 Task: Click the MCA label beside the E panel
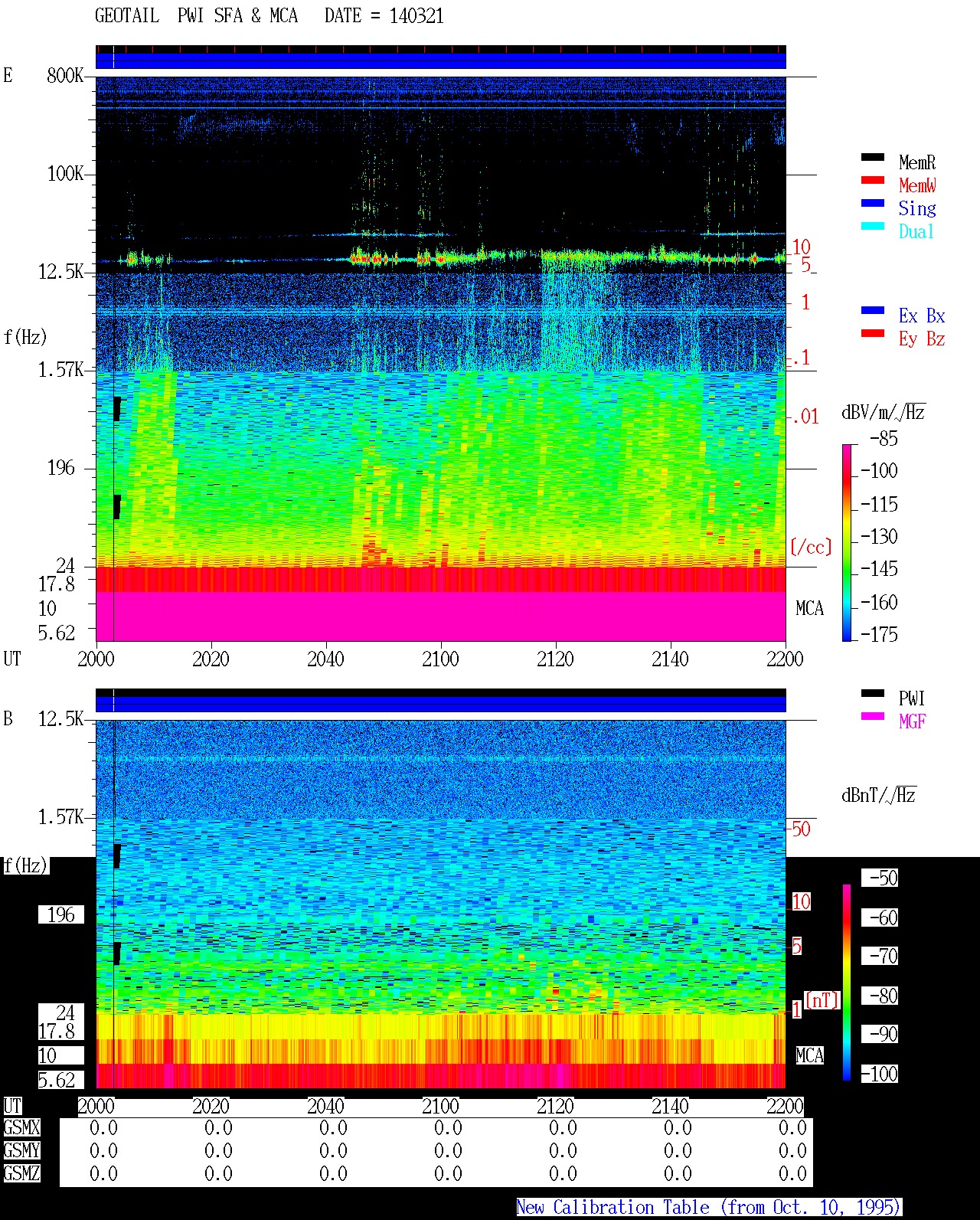pos(809,608)
